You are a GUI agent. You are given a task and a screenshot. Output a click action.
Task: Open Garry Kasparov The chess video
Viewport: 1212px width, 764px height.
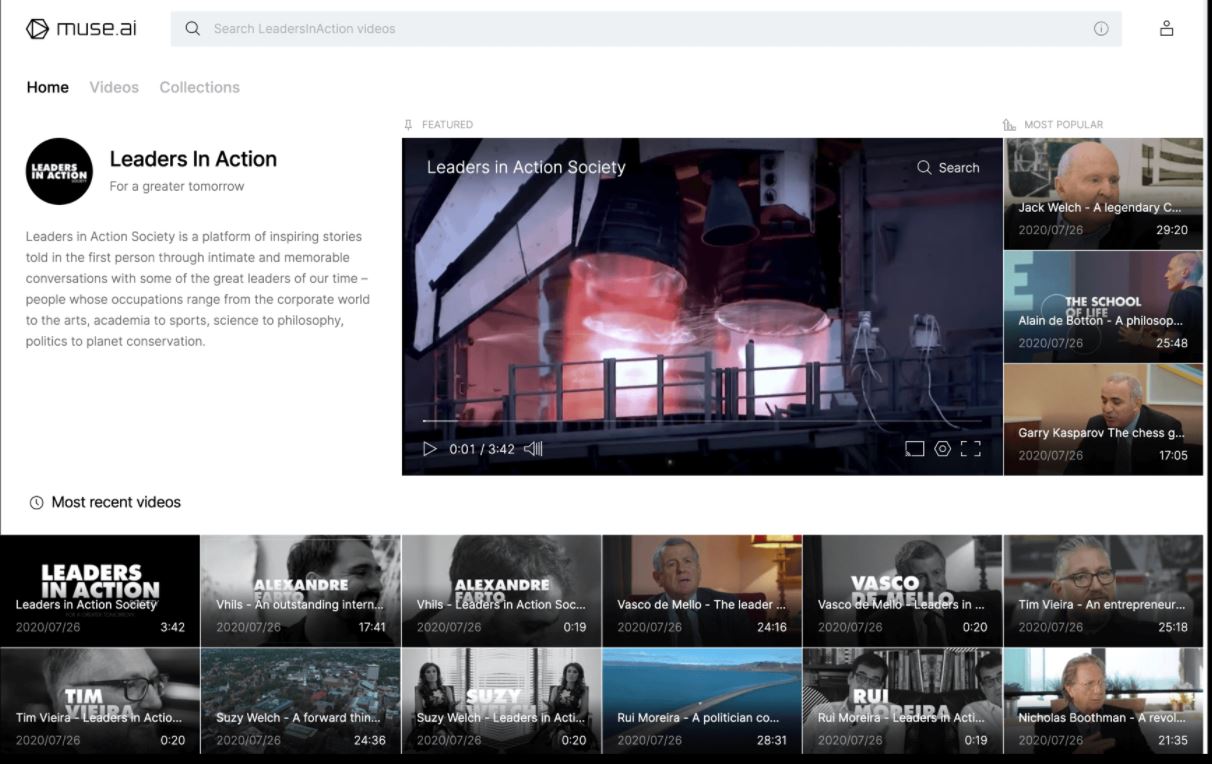coord(1103,419)
